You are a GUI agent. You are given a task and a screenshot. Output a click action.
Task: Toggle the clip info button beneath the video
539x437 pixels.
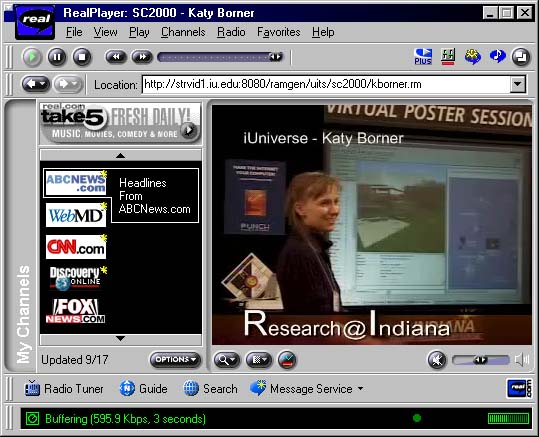point(287,360)
